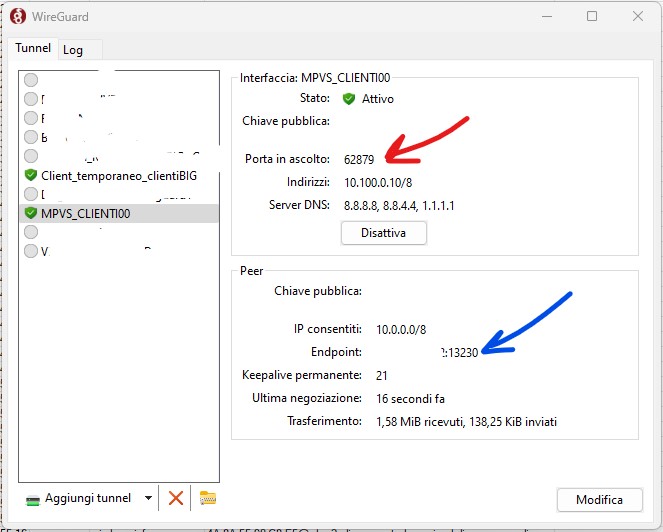
Task: Maximize the WireGuard window
Action: 592,16
